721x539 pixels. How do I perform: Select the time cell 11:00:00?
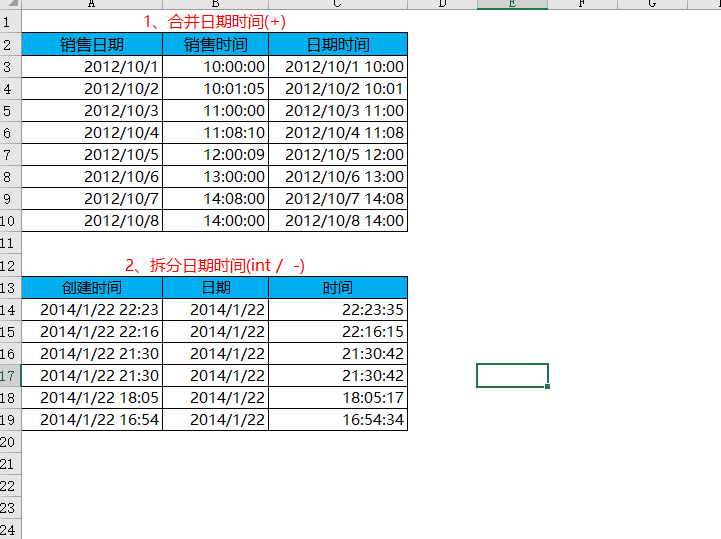(x=215, y=111)
